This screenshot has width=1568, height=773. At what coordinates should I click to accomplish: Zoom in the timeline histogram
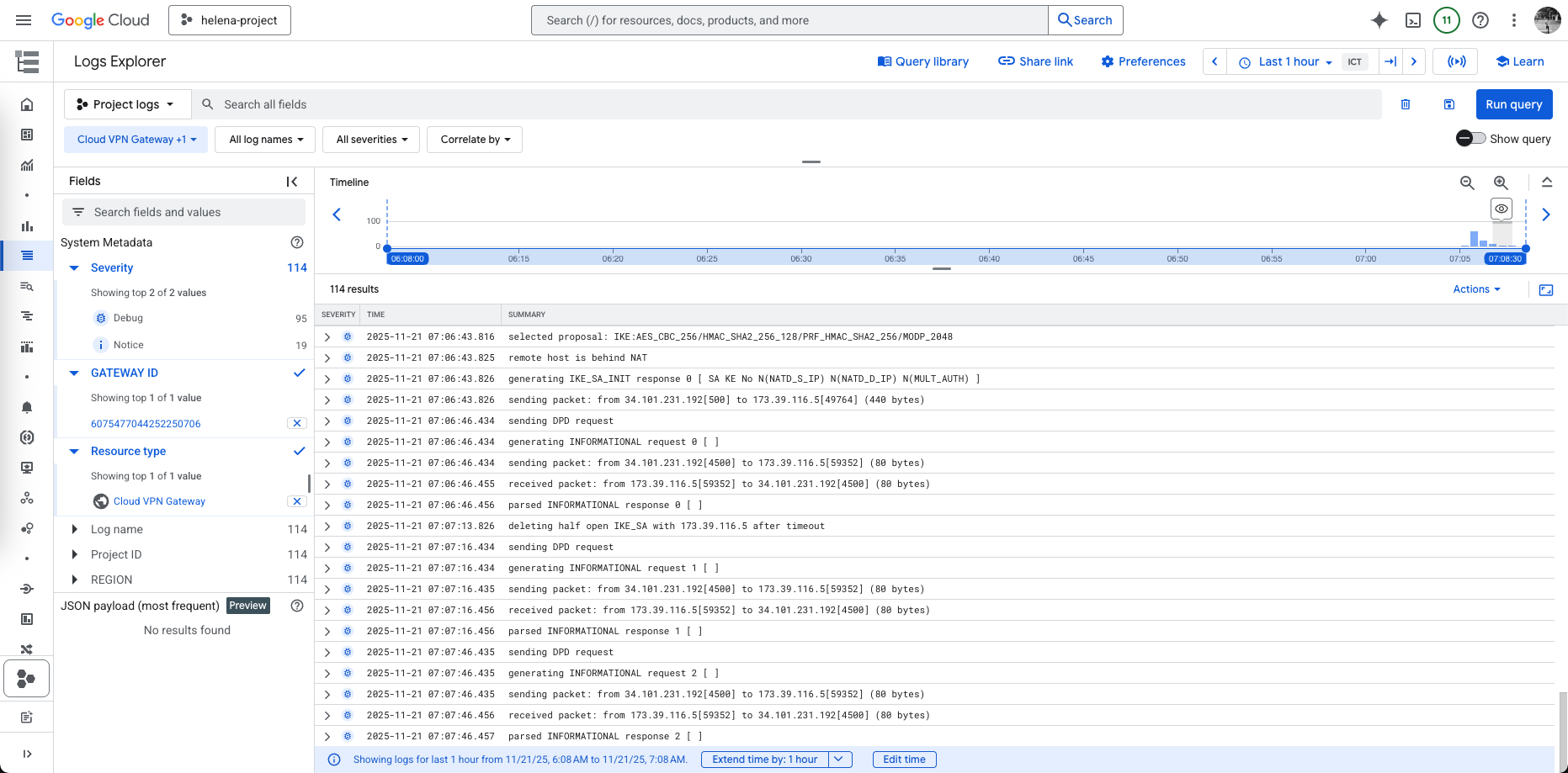click(x=1501, y=183)
